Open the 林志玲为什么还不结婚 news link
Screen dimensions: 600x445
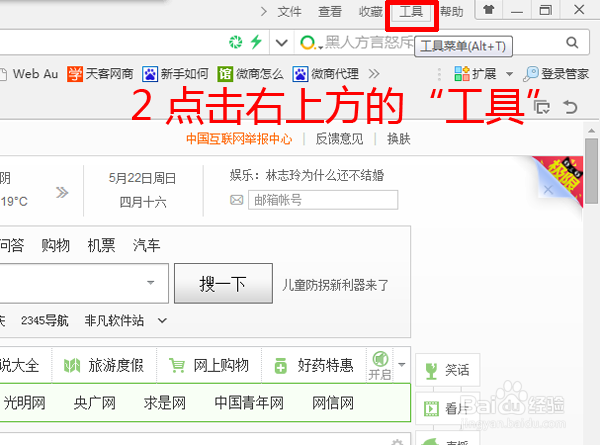325,176
